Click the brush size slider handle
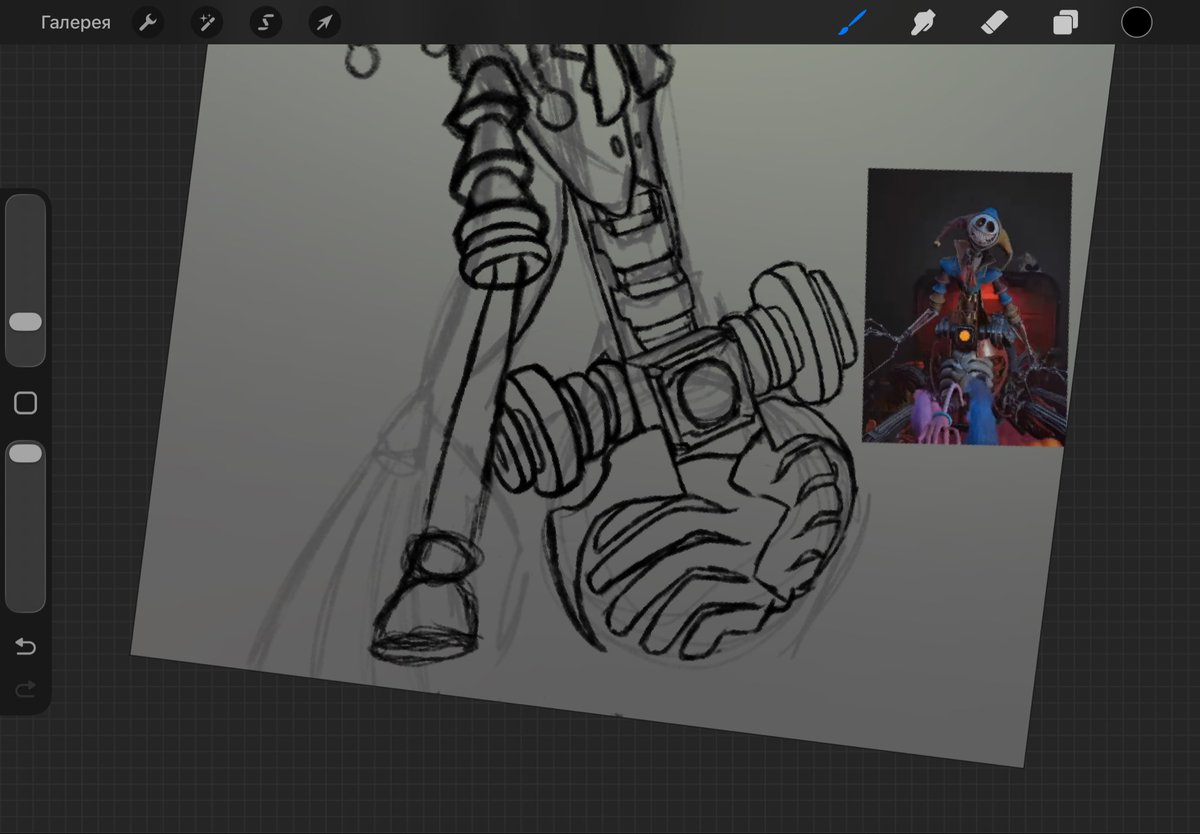Viewport: 1200px width, 834px height. pyautogui.click(x=25, y=322)
